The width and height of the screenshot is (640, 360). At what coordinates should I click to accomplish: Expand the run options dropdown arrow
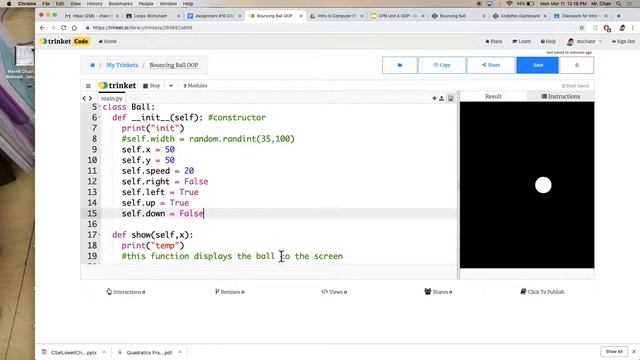(x=171, y=86)
